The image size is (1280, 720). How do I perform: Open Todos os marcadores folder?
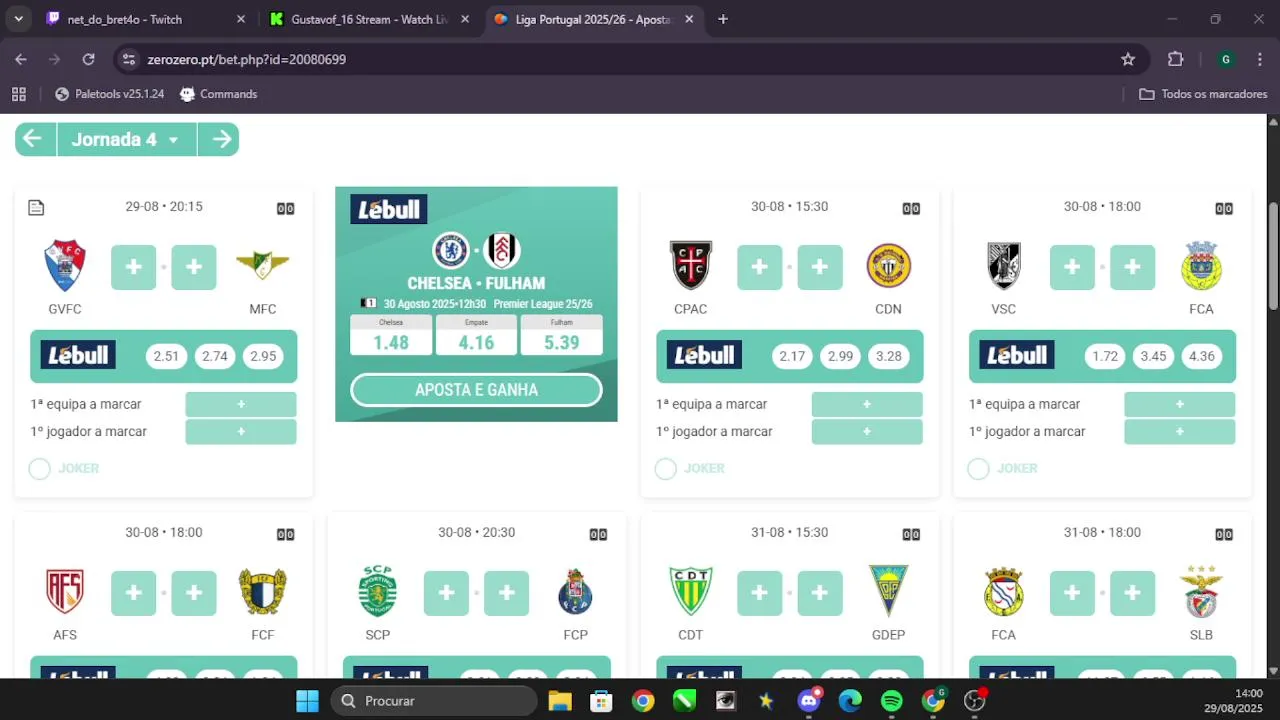[x=1203, y=94]
